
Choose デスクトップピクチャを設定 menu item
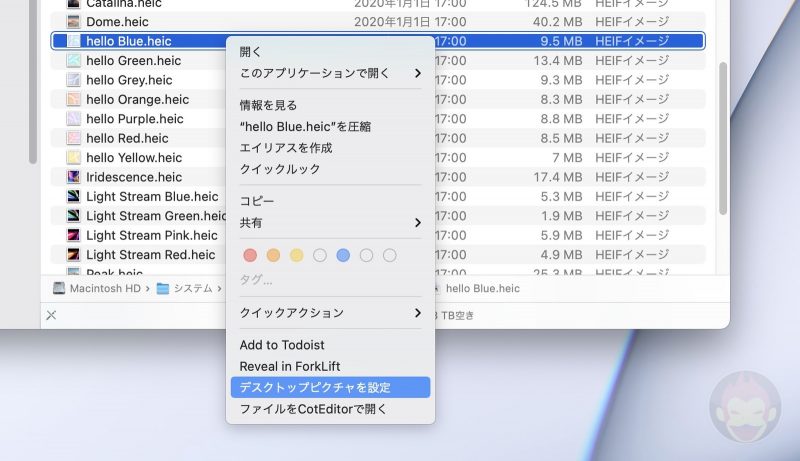(x=331, y=388)
